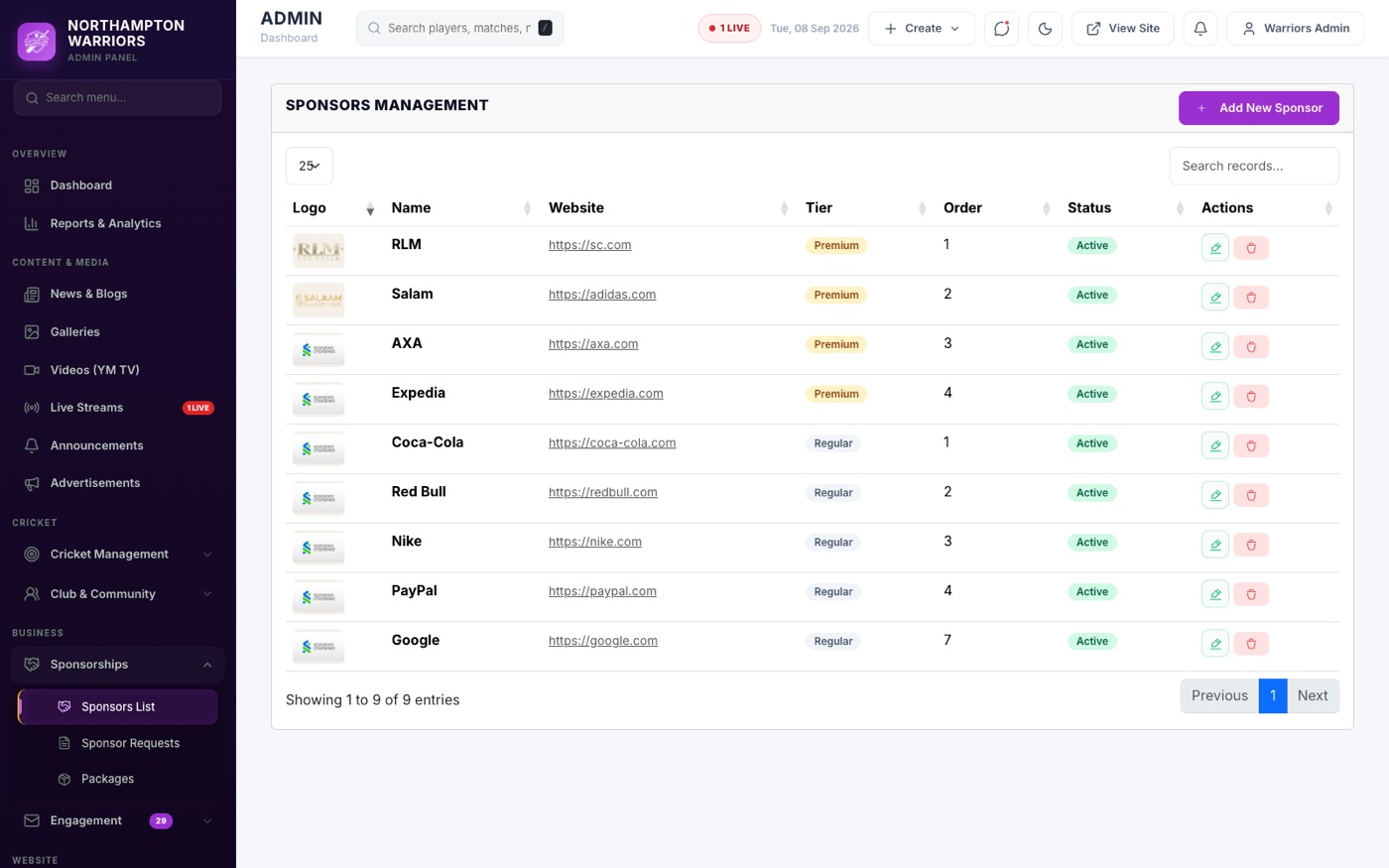Open Packages submenu item
This screenshot has height=868, width=1389.
click(x=118, y=779)
